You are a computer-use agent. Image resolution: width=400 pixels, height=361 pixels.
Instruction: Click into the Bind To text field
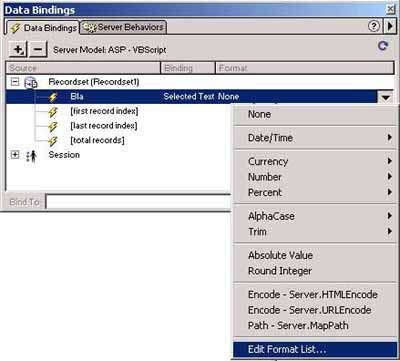pos(138,202)
